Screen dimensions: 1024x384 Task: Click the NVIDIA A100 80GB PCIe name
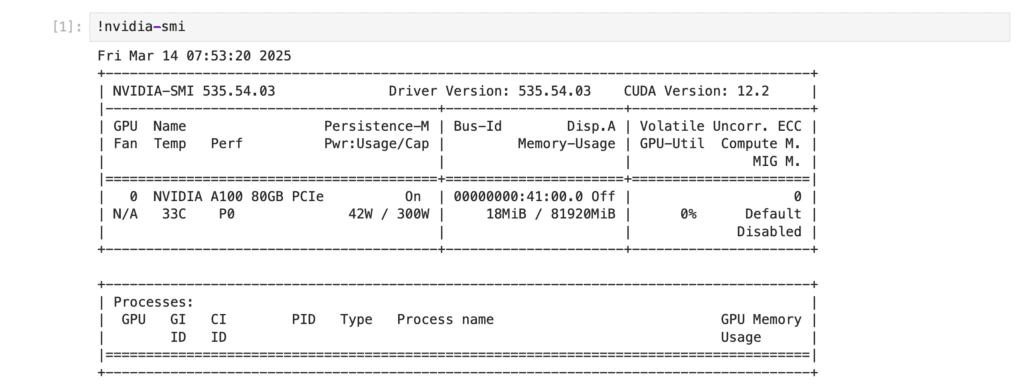[x=238, y=197]
